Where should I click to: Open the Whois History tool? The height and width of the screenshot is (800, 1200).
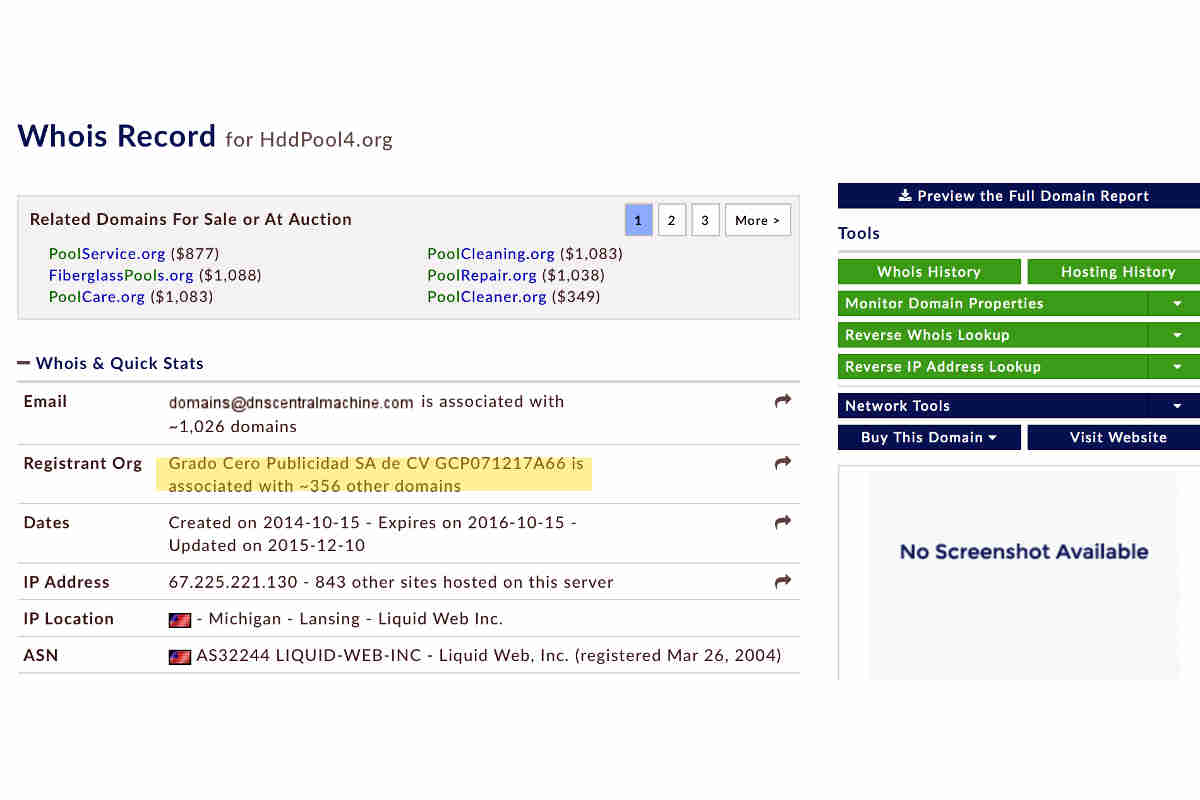[x=929, y=272]
